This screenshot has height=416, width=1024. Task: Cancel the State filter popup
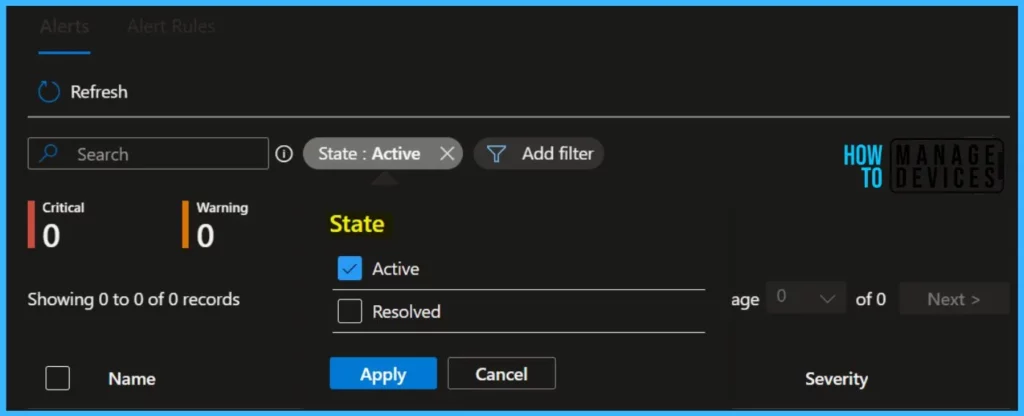pyautogui.click(x=502, y=374)
